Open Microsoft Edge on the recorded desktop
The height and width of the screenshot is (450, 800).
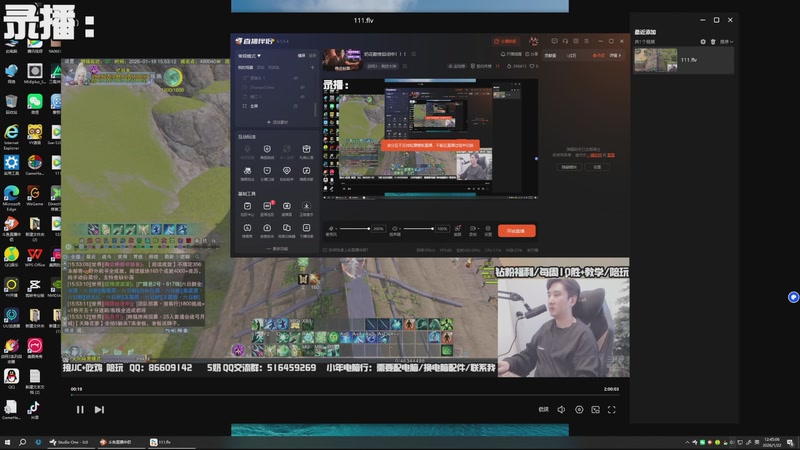pos(11,195)
